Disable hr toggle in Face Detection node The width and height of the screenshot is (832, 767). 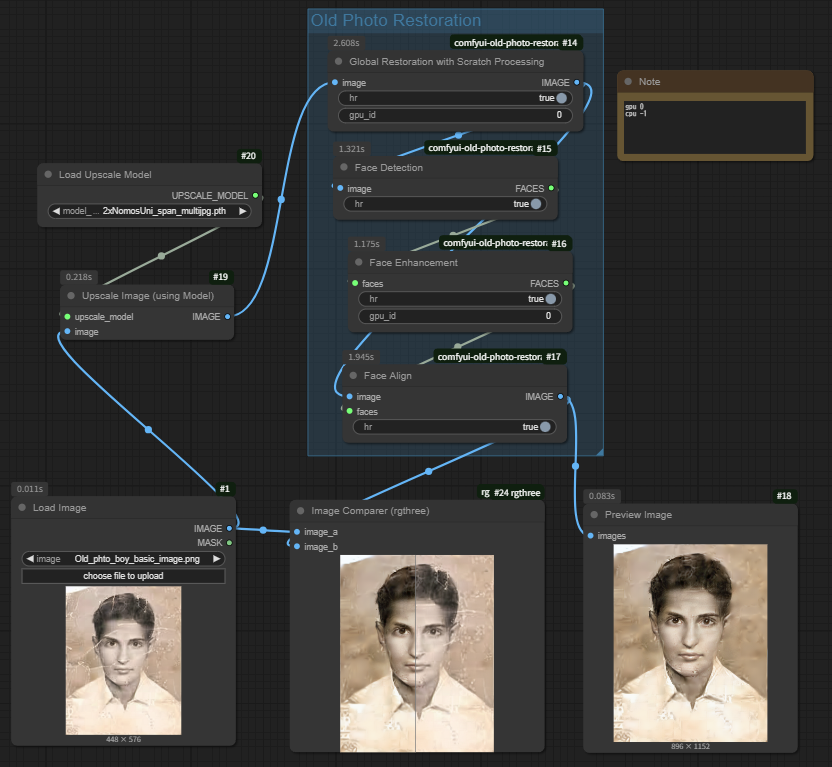pyautogui.click(x=536, y=204)
